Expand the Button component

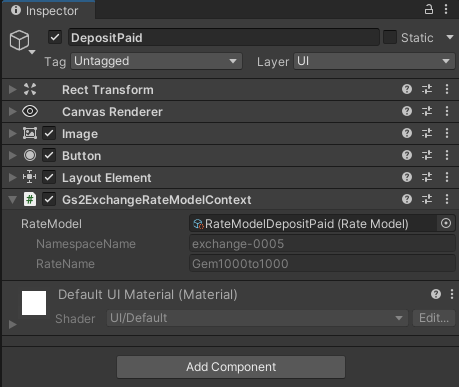coord(13,155)
